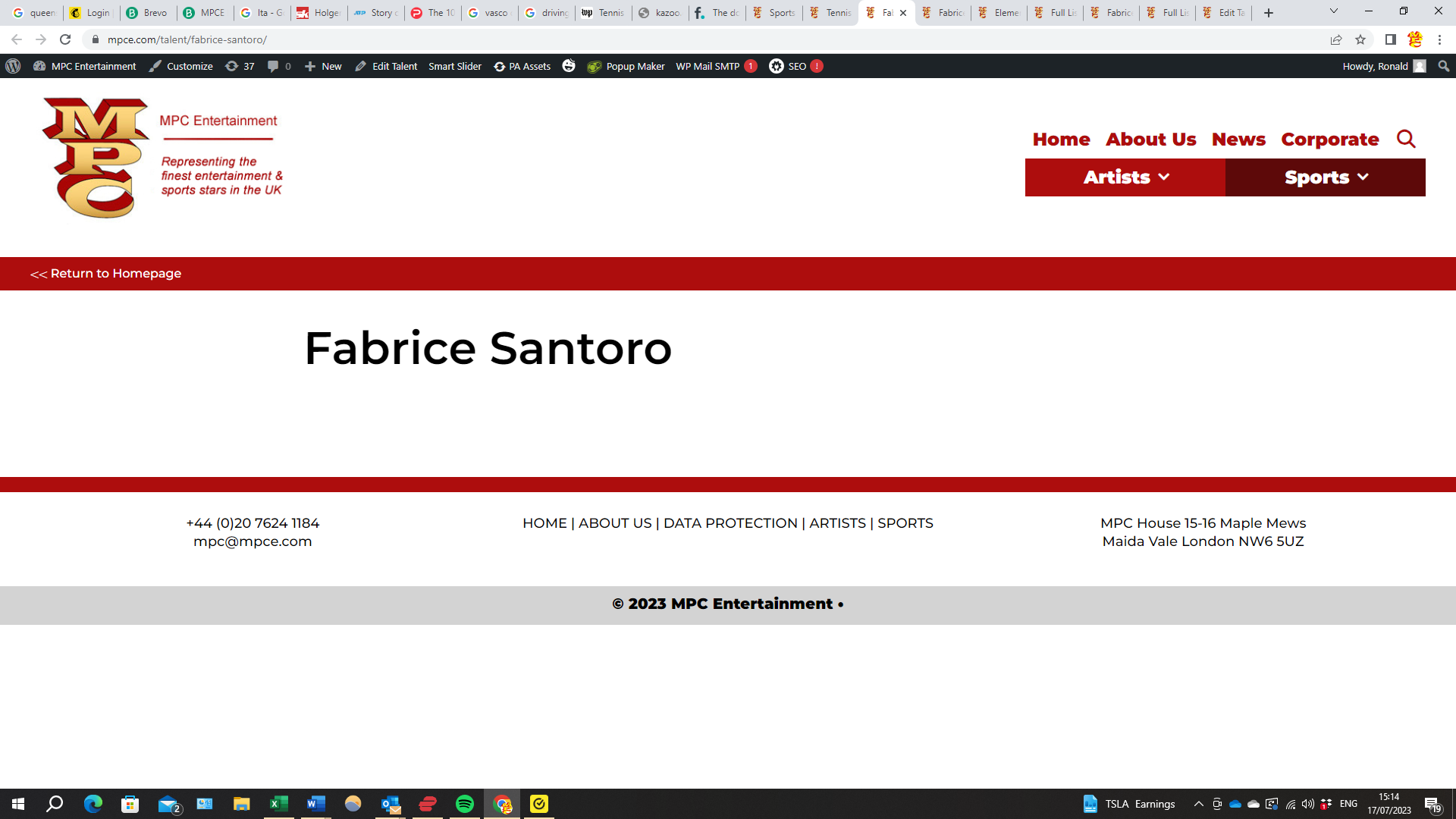1456x819 pixels.
Task: Click the updates icon showing 37
Action: click(x=240, y=66)
